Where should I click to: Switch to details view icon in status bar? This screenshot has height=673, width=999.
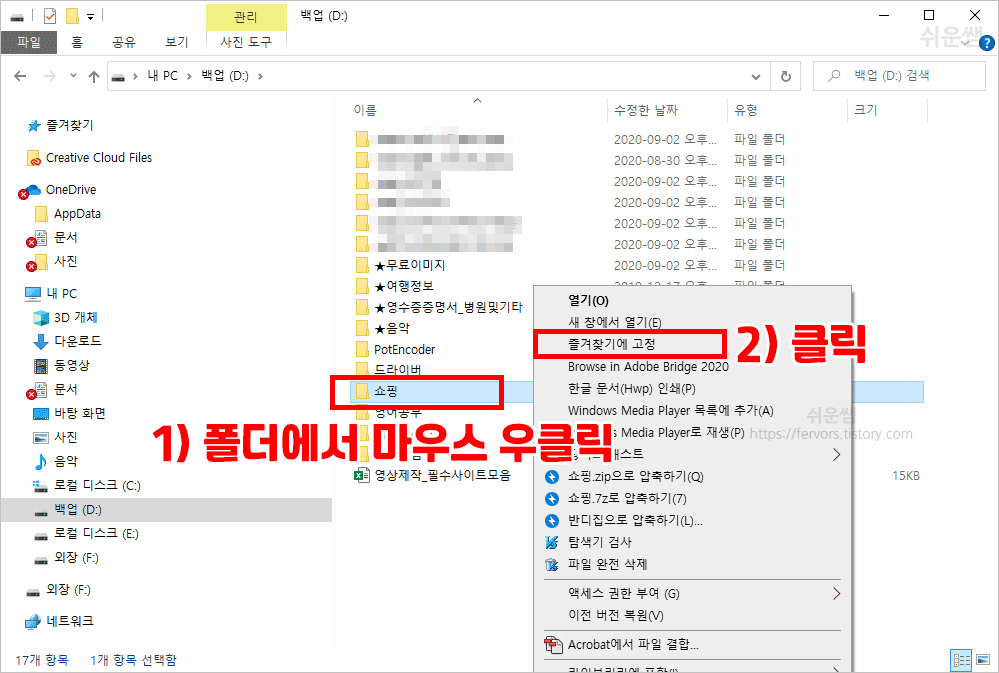click(x=961, y=660)
